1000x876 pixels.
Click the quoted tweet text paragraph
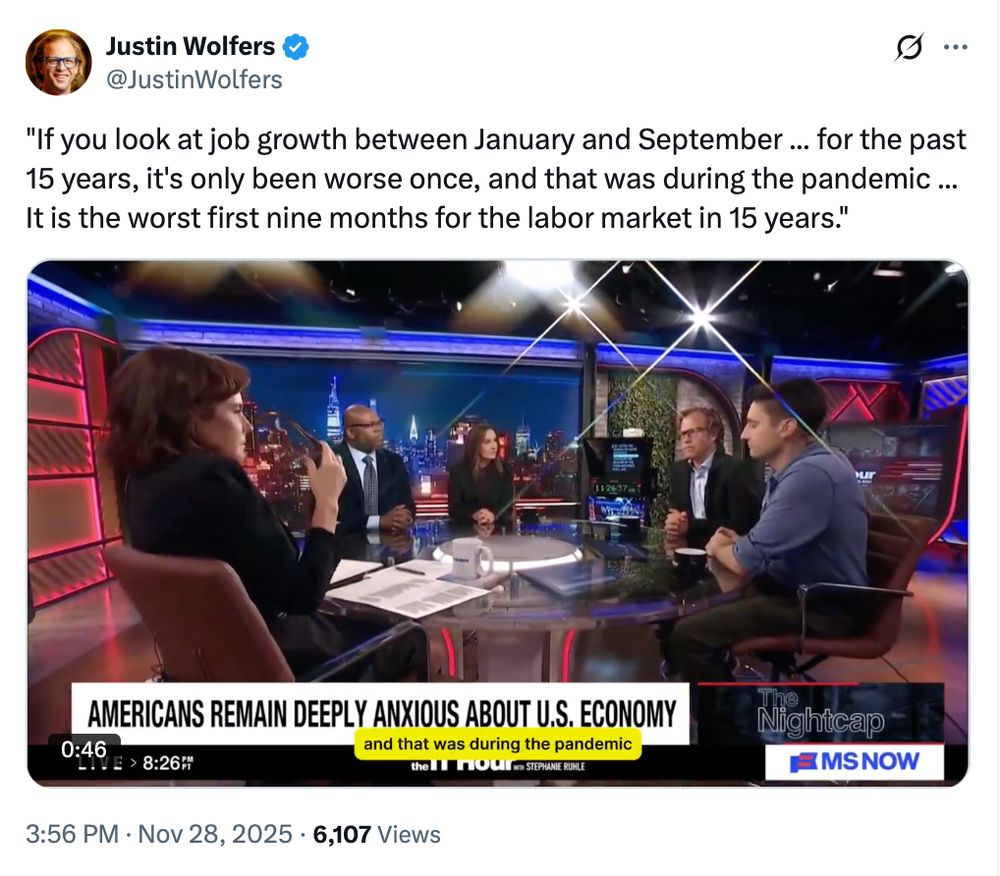496,179
